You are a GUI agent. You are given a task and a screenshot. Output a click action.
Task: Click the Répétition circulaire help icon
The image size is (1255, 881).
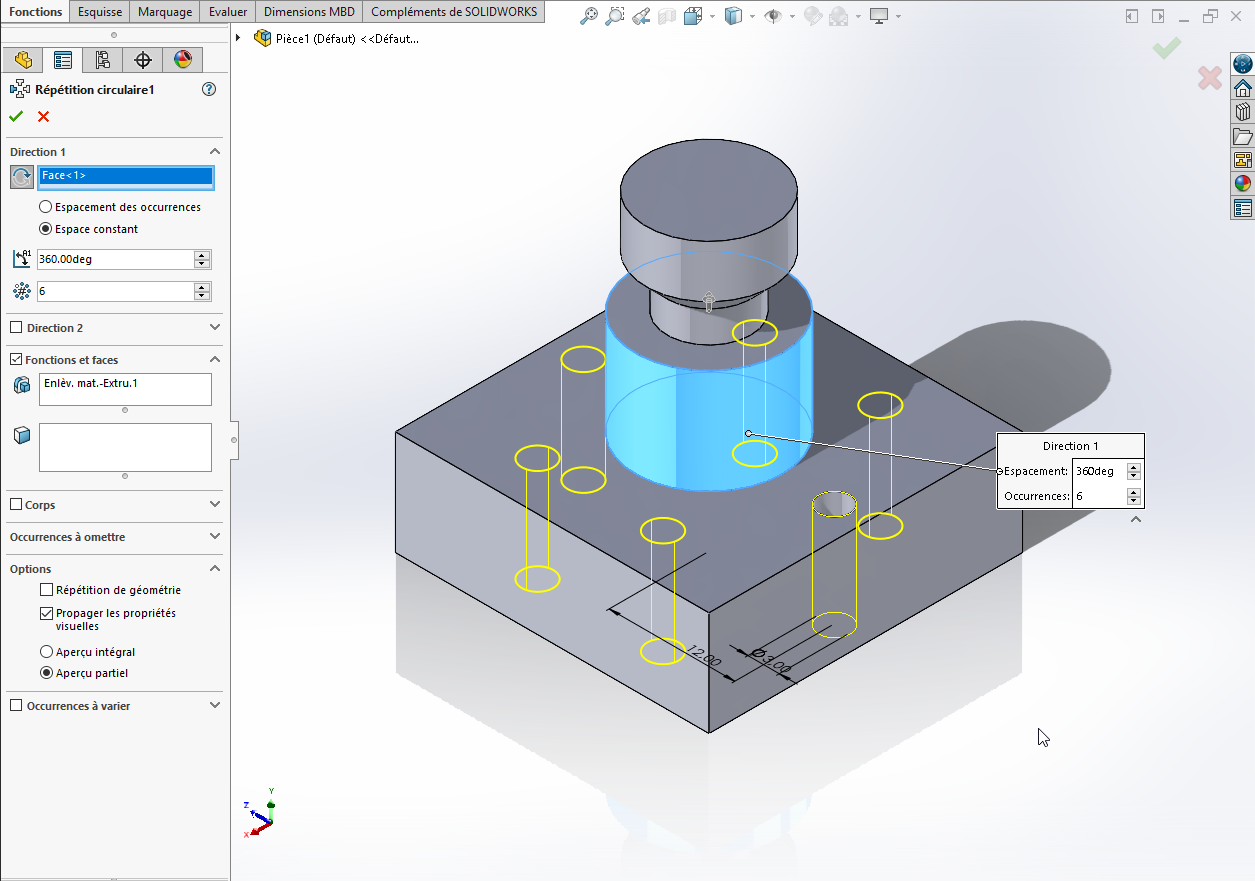(x=209, y=89)
